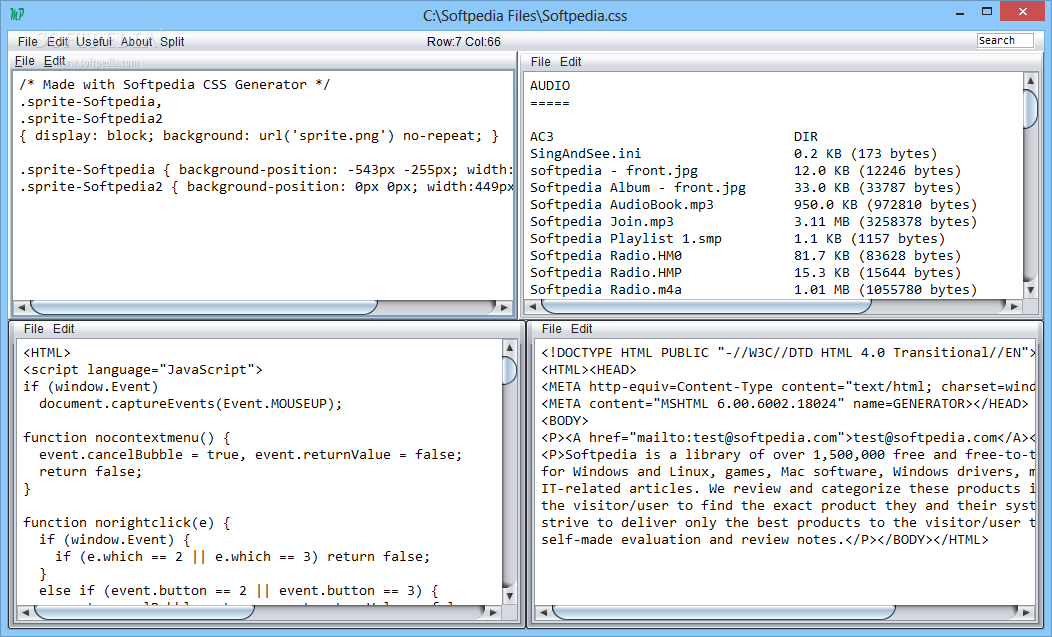Click the app icon in title bar
The height and width of the screenshot is (637, 1052).
(17, 14)
